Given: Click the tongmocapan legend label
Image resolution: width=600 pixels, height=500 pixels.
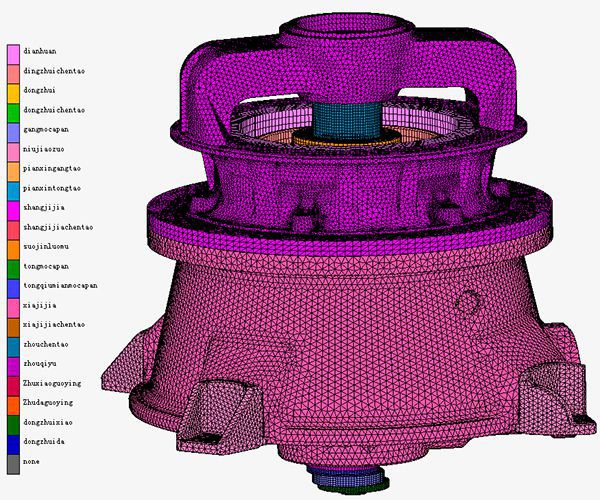Looking at the screenshot, I should click(50, 266).
